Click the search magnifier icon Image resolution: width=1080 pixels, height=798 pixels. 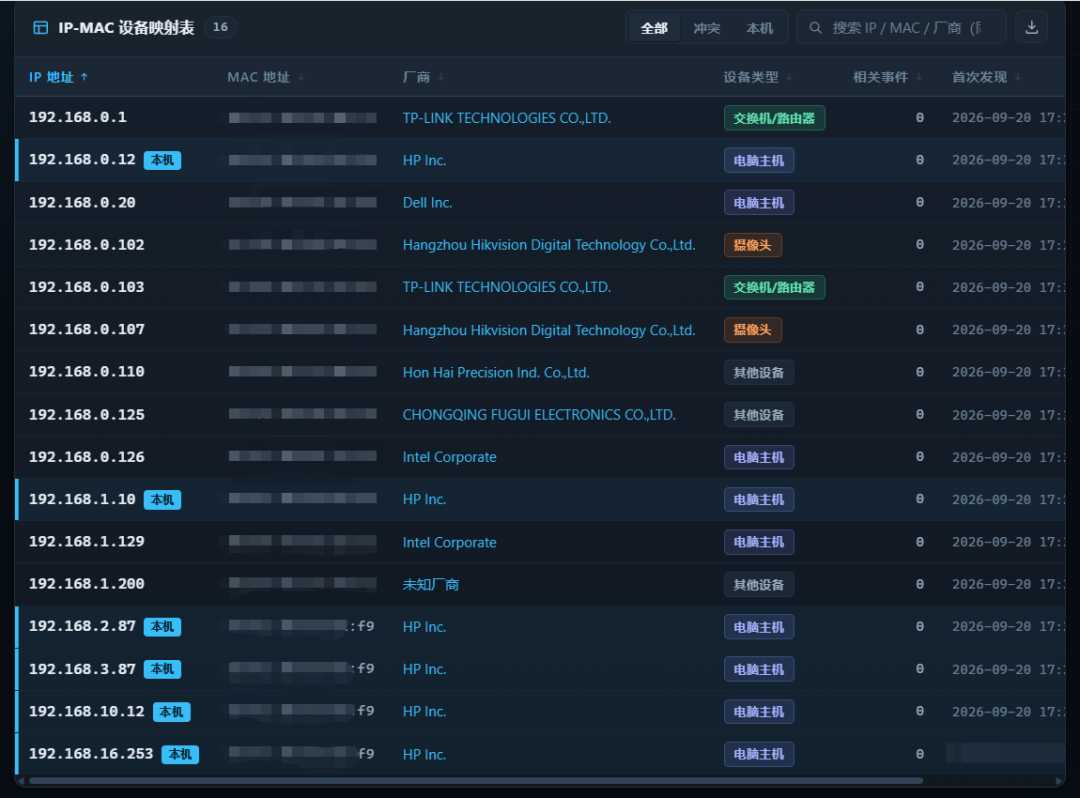816,28
